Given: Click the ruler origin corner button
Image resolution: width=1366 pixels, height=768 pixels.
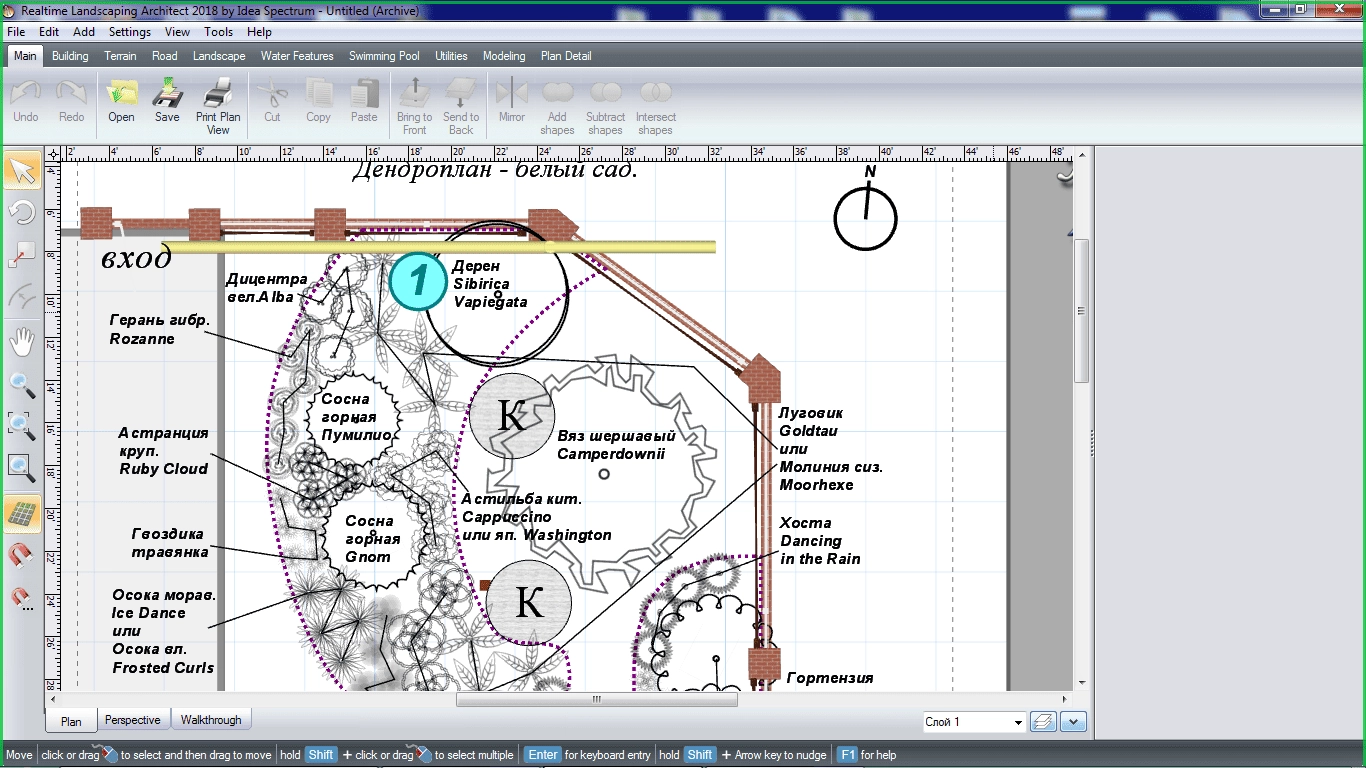Looking at the screenshot, I should click(x=53, y=154).
